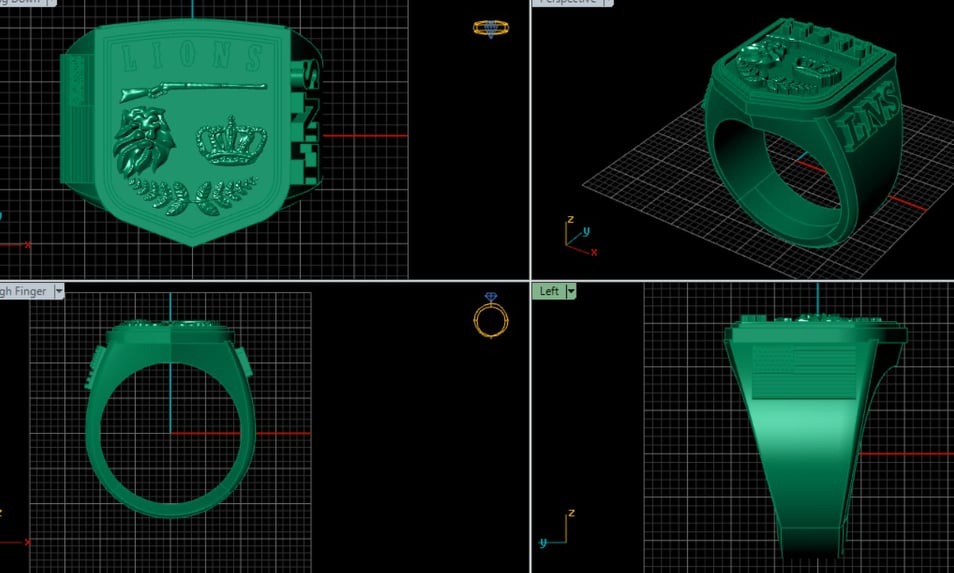Select the laurel branches at the shield bottom
Viewport: 954px width, 573px height.
click(190, 194)
